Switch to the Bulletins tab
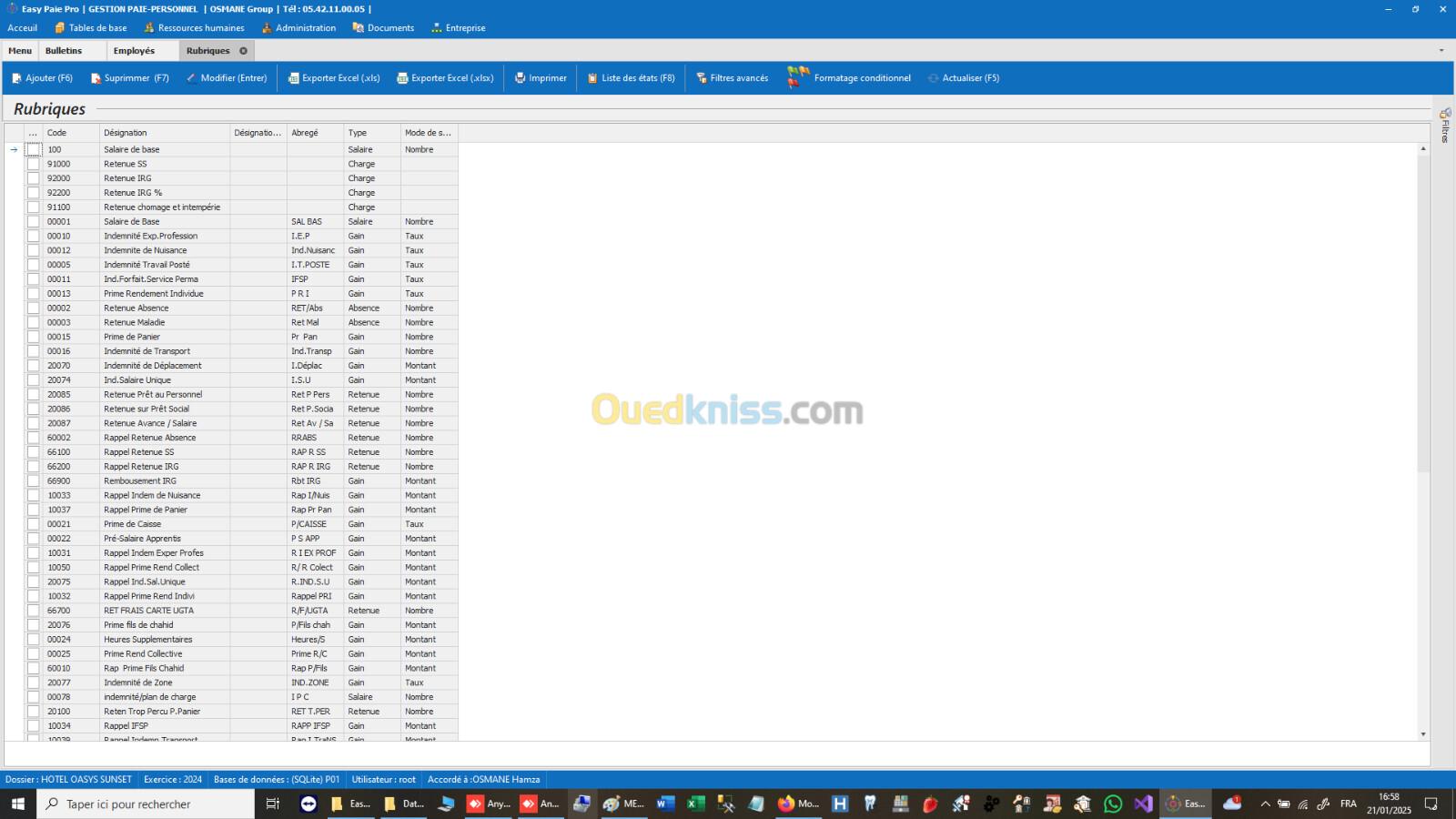 pyautogui.click(x=64, y=51)
